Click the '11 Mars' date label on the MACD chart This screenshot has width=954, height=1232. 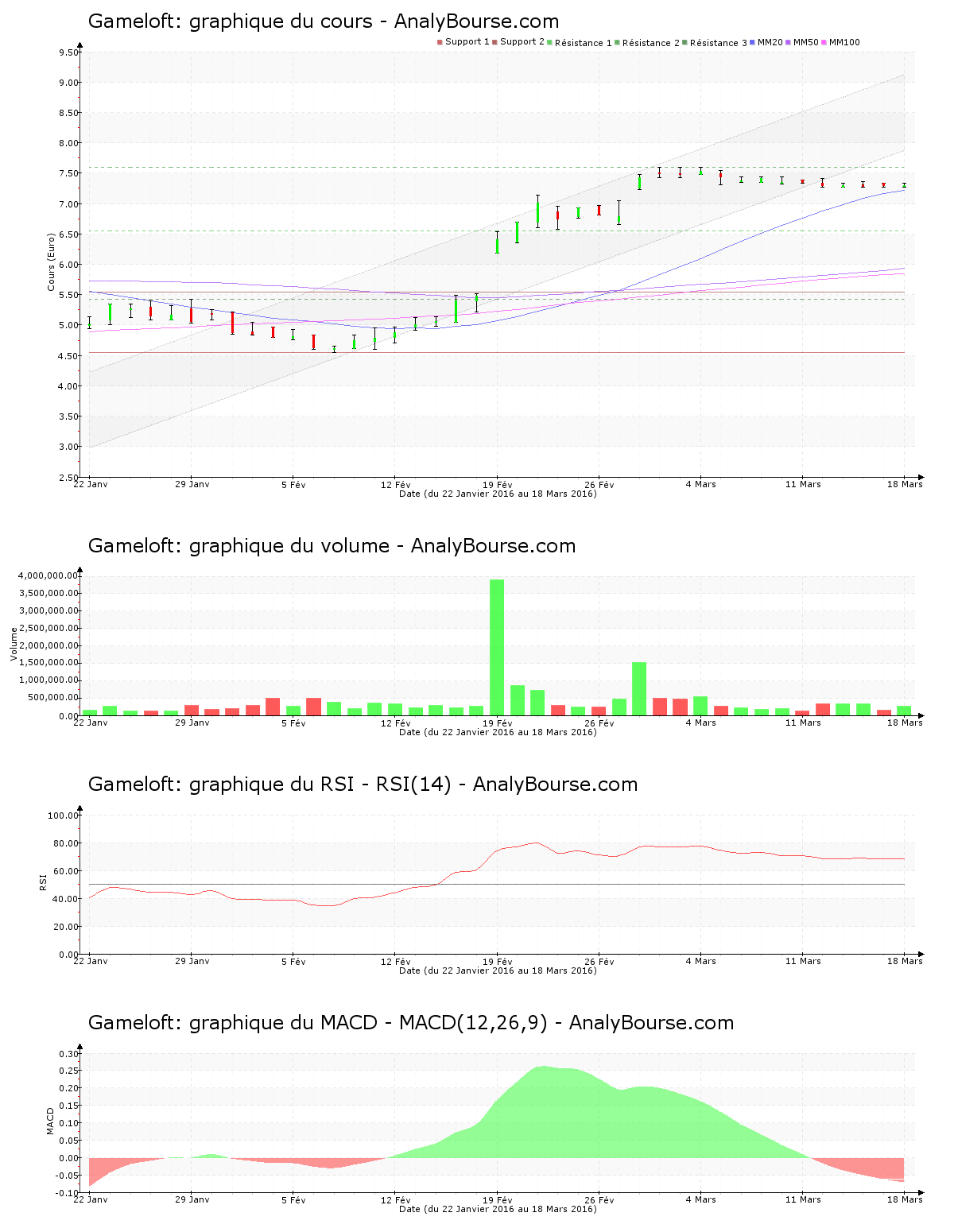tap(803, 1199)
